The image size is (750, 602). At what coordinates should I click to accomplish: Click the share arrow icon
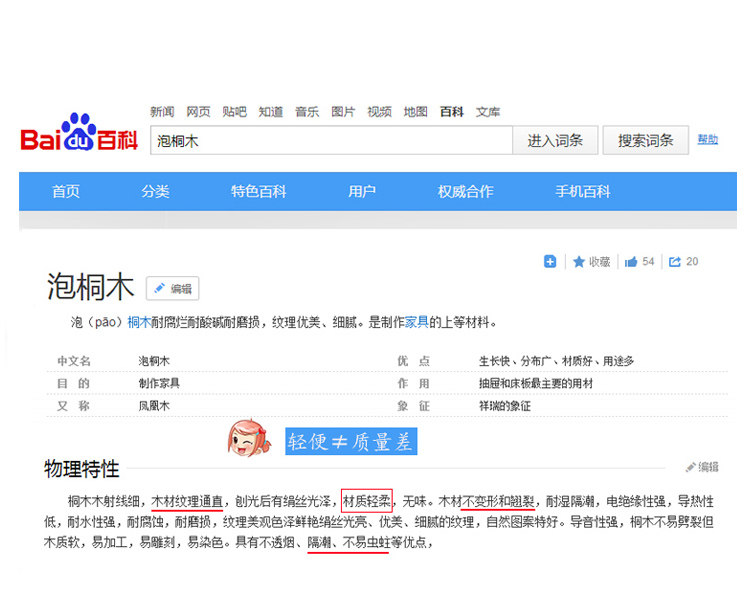(x=674, y=262)
